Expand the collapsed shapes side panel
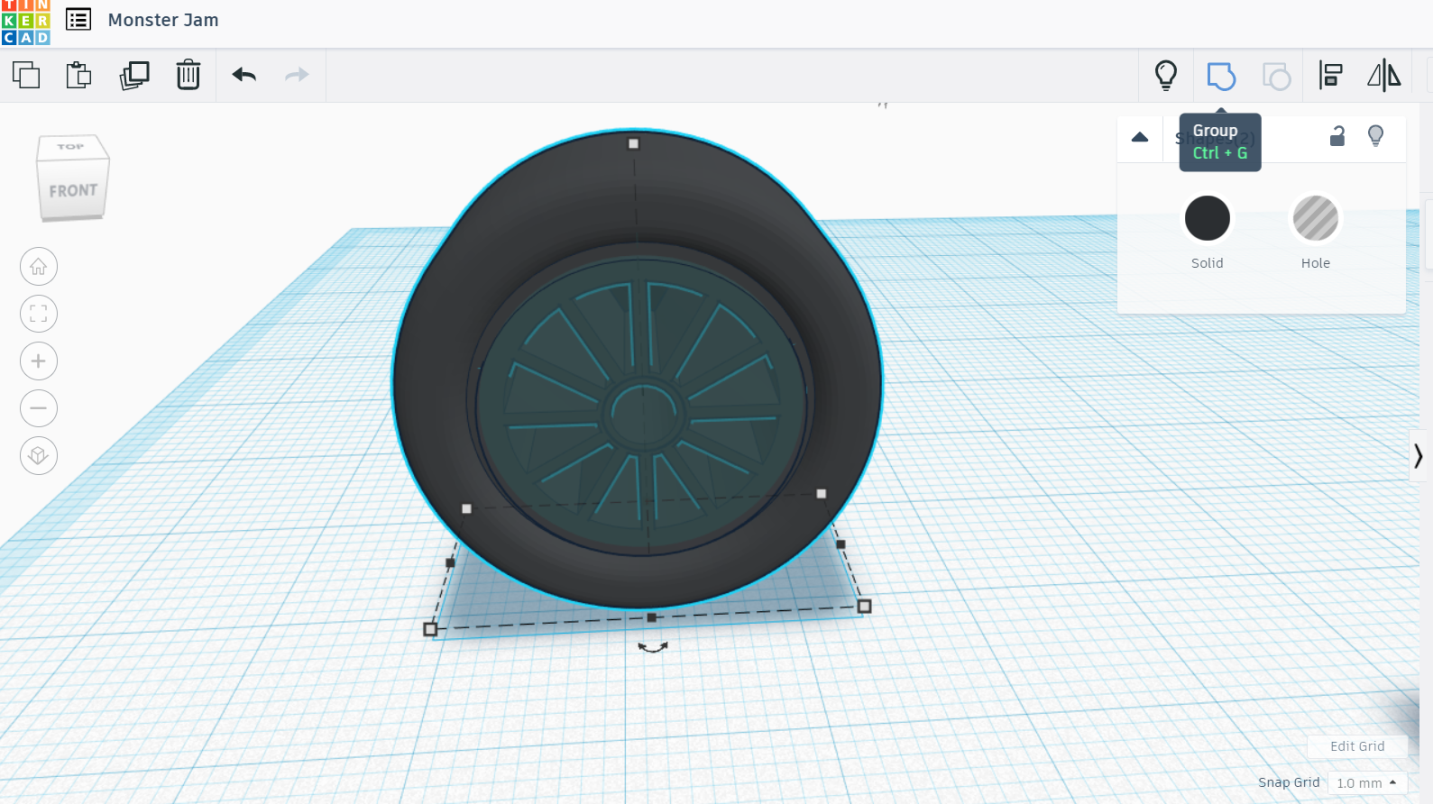Viewport: 1433px width, 804px height. [1419, 456]
